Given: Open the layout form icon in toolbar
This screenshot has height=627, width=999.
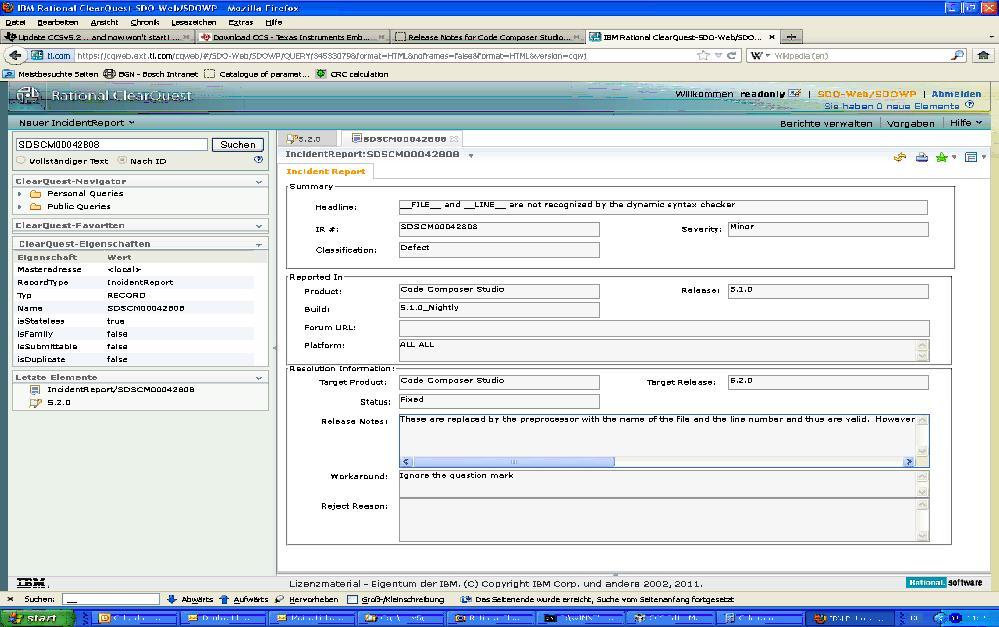Looking at the screenshot, I should pos(971,157).
